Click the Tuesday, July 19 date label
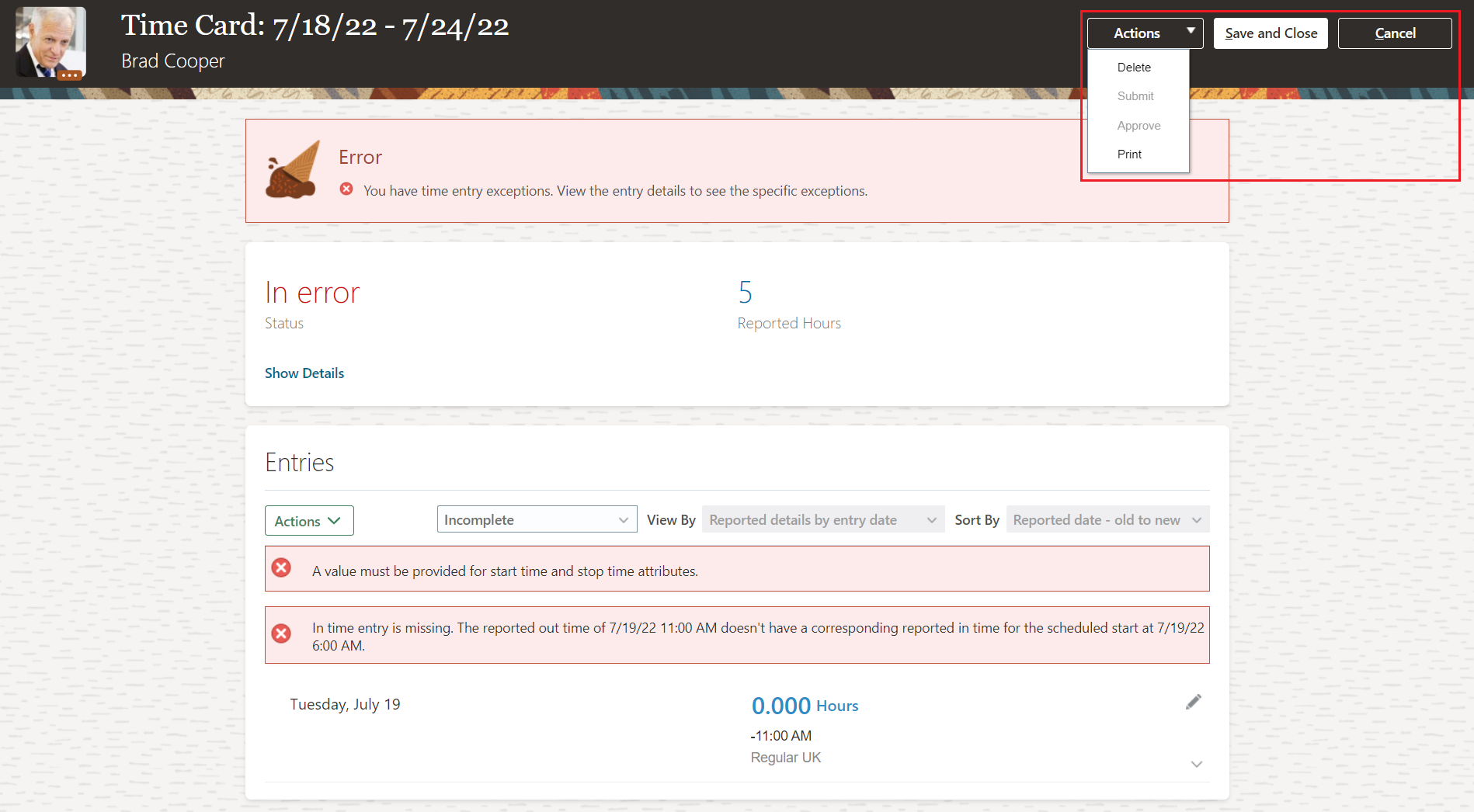 coord(345,704)
